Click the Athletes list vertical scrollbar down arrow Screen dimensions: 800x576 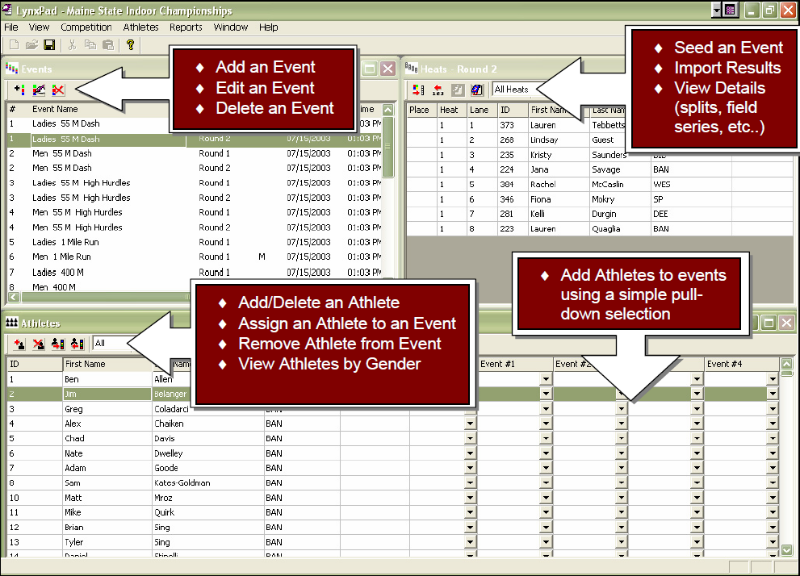pos(787,550)
